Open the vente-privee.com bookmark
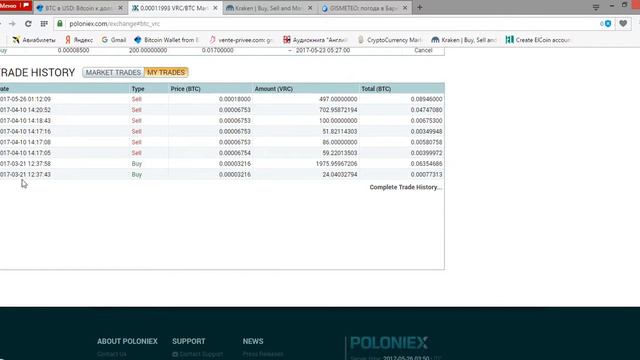 [x=240, y=40]
